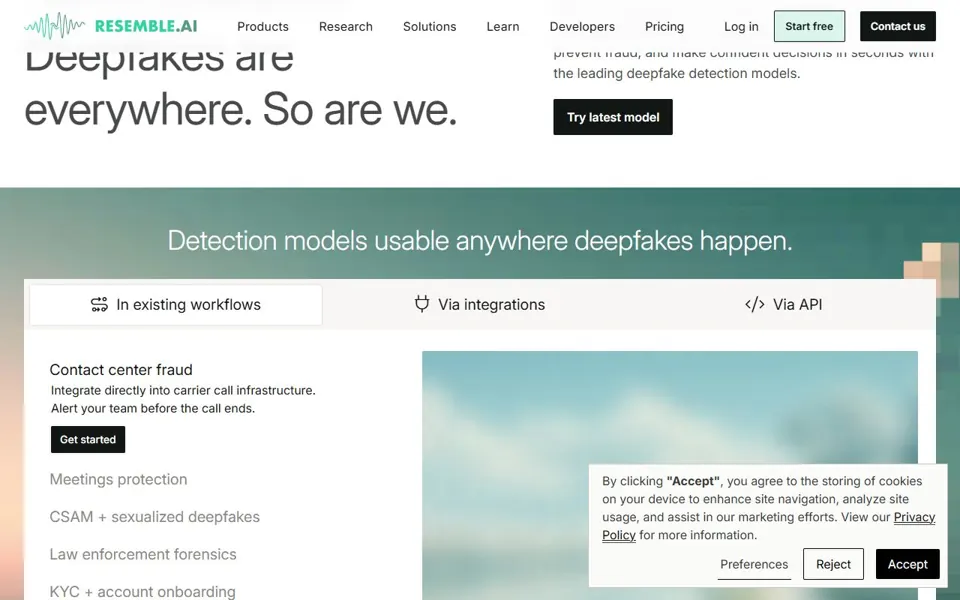Screen dimensions: 960x600
Task: Select the Via API tab
Action: pyautogui.click(x=783, y=304)
